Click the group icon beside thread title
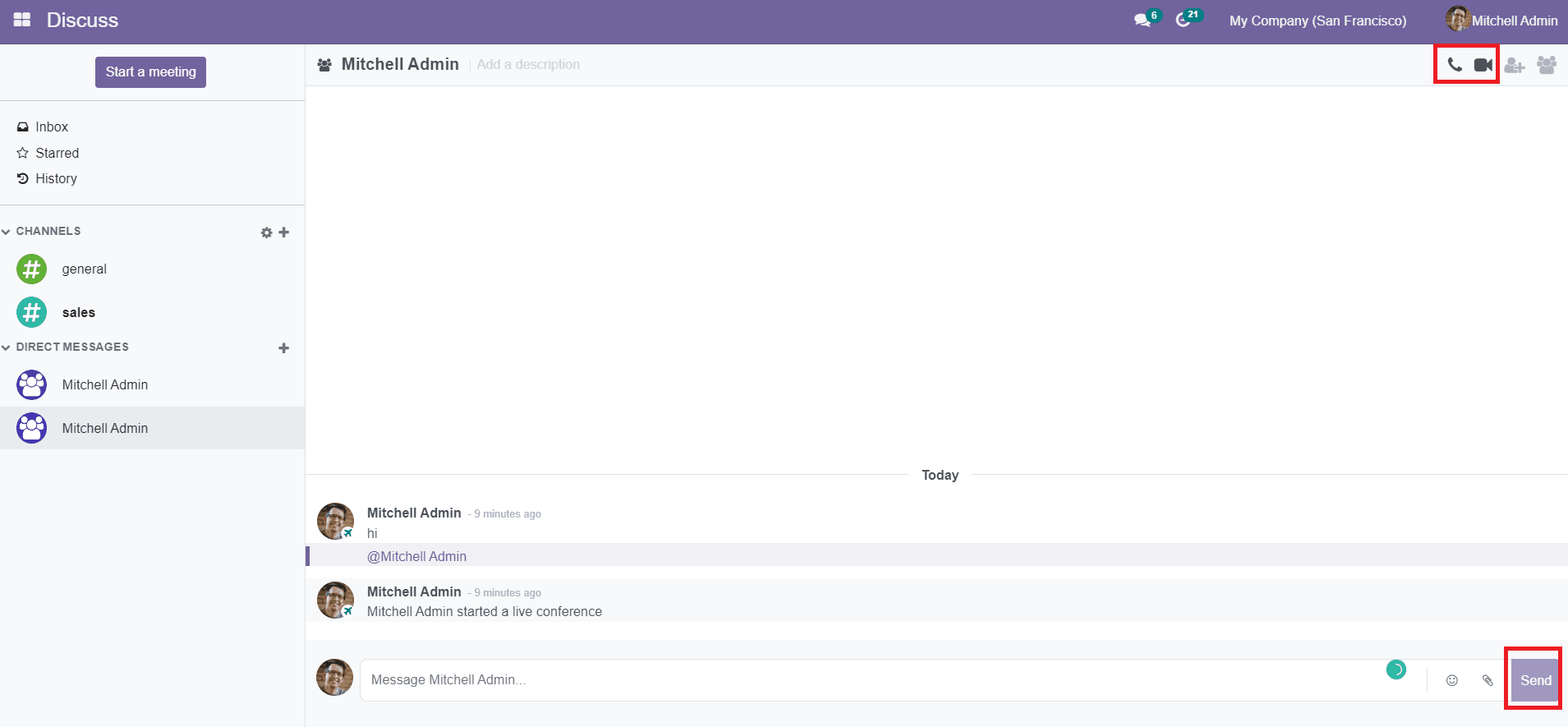The width and height of the screenshot is (1568, 727). pyautogui.click(x=324, y=64)
